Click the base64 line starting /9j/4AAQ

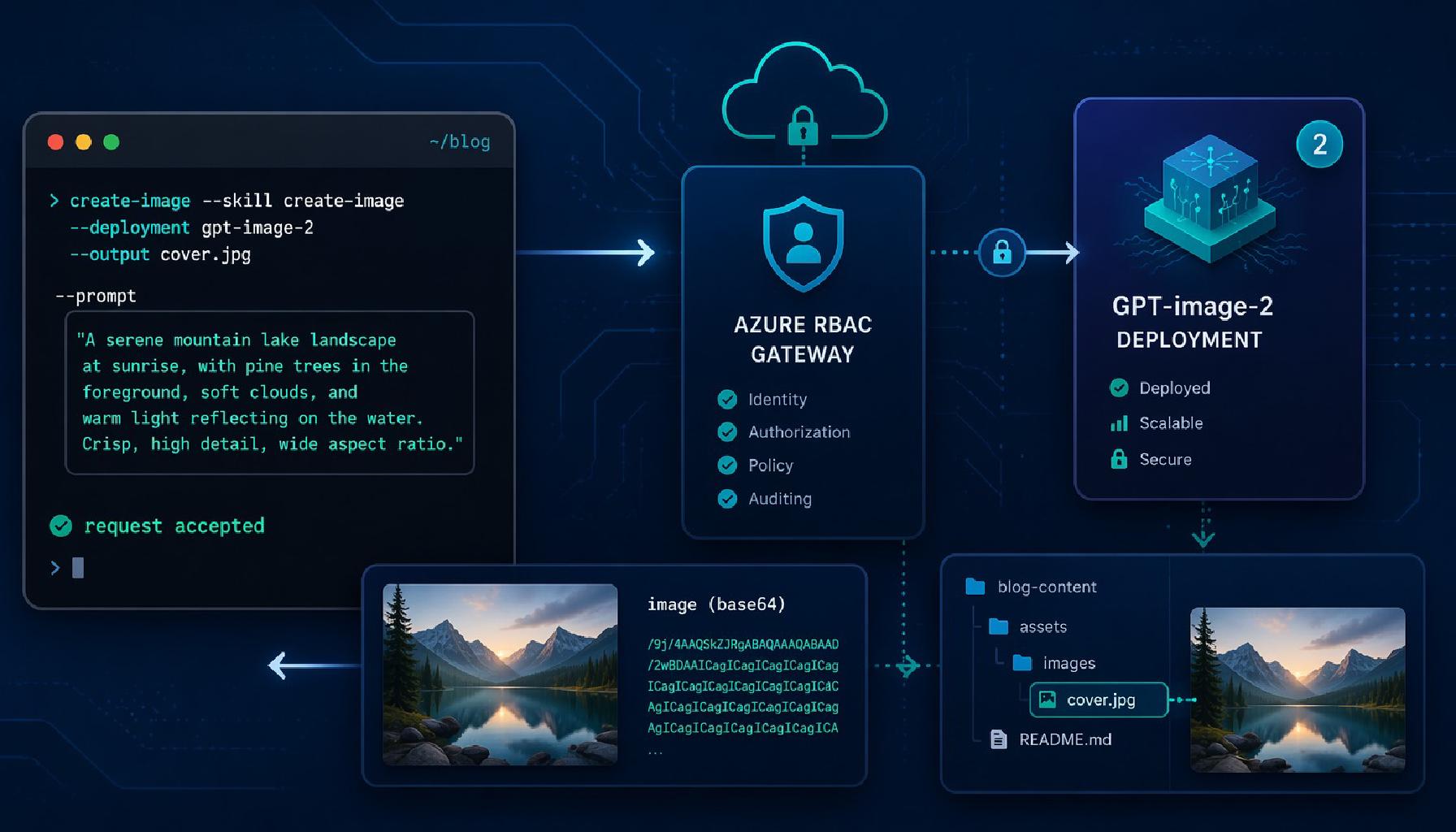coord(743,644)
